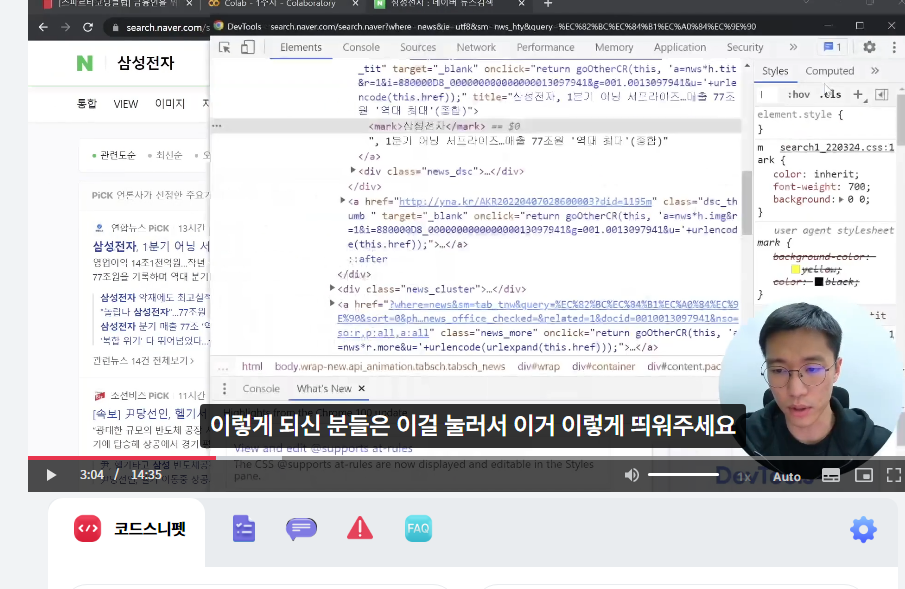The height and width of the screenshot is (589, 905).
Task: Click the selected mark element row
Action: click(476, 126)
